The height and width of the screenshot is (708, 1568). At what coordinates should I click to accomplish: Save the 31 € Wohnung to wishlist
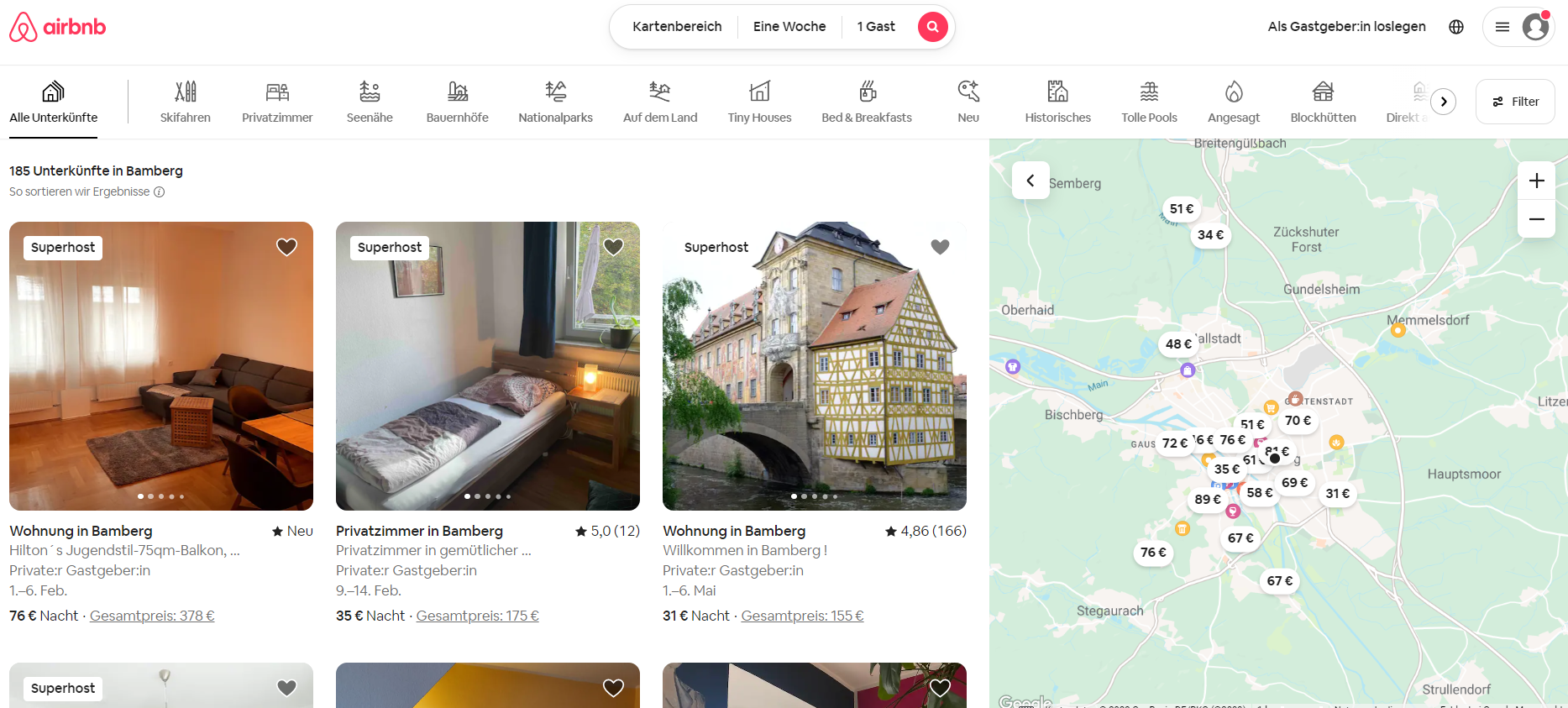940,247
